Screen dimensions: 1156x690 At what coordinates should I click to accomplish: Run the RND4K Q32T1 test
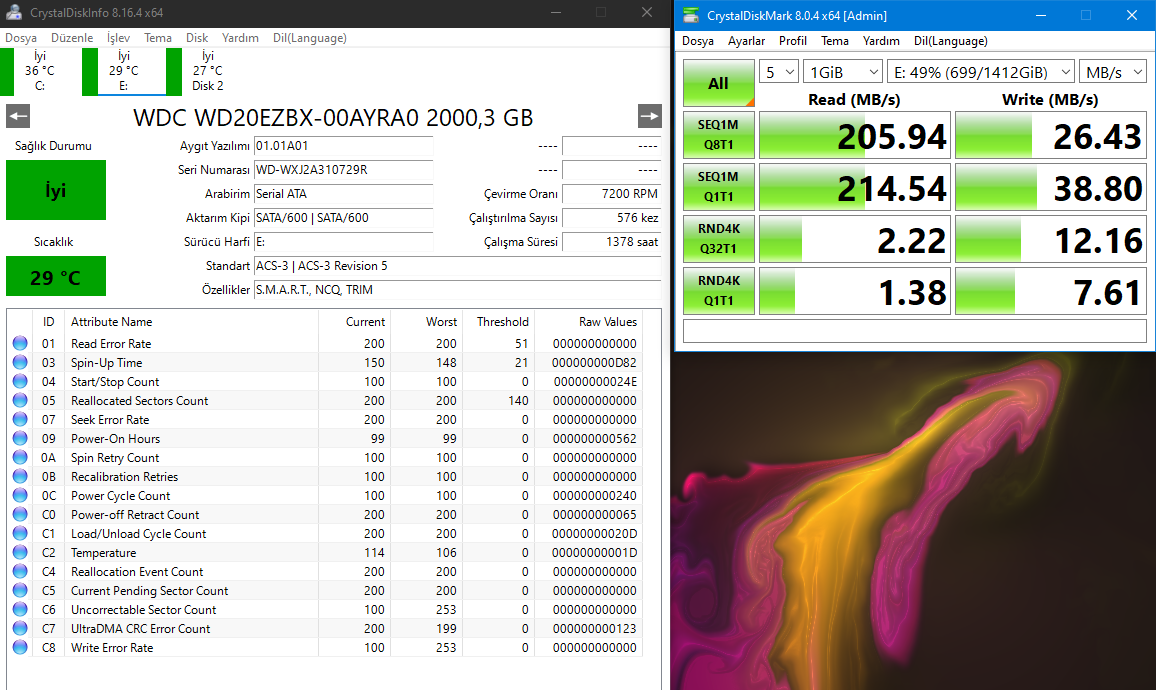[x=719, y=239]
